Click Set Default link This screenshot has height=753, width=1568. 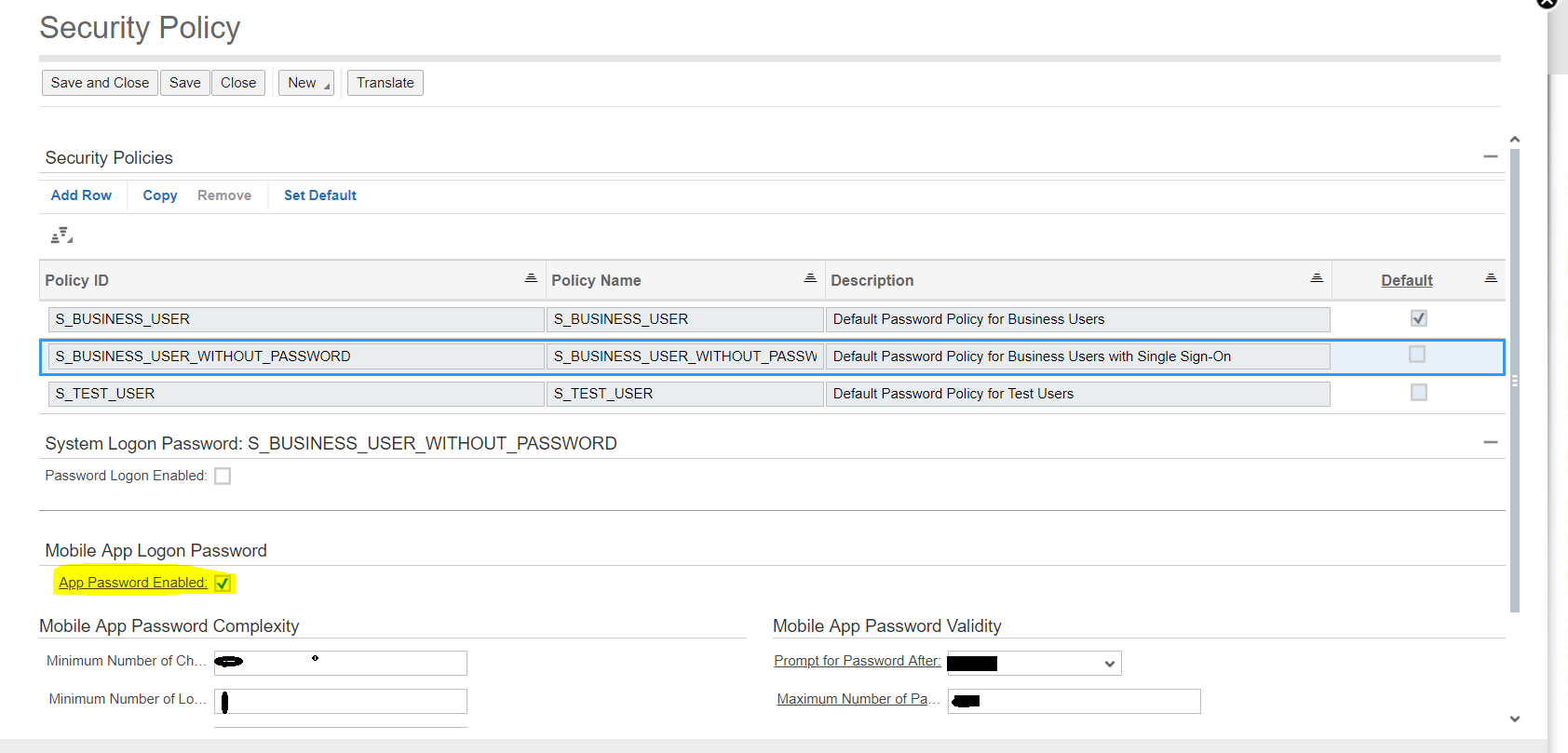click(320, 195)
